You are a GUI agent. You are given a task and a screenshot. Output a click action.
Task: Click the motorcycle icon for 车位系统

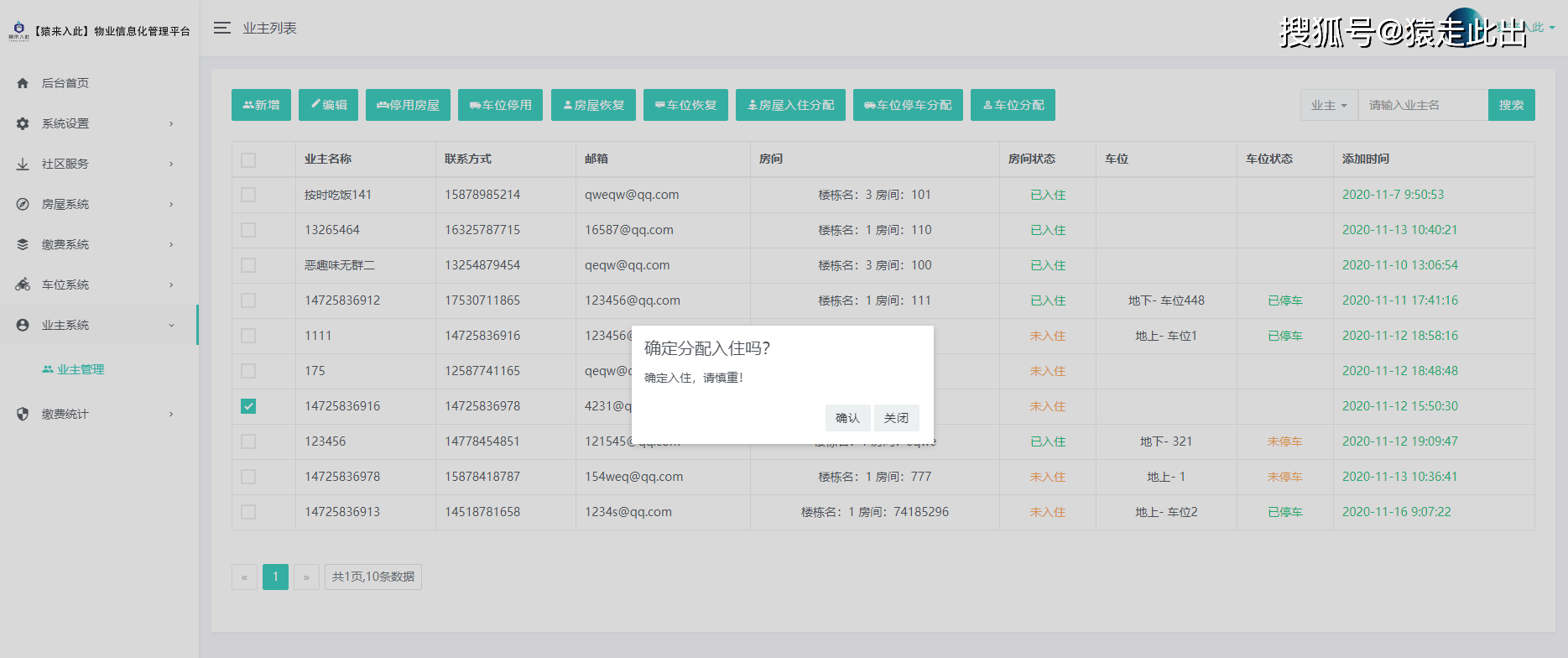[23, 285]
